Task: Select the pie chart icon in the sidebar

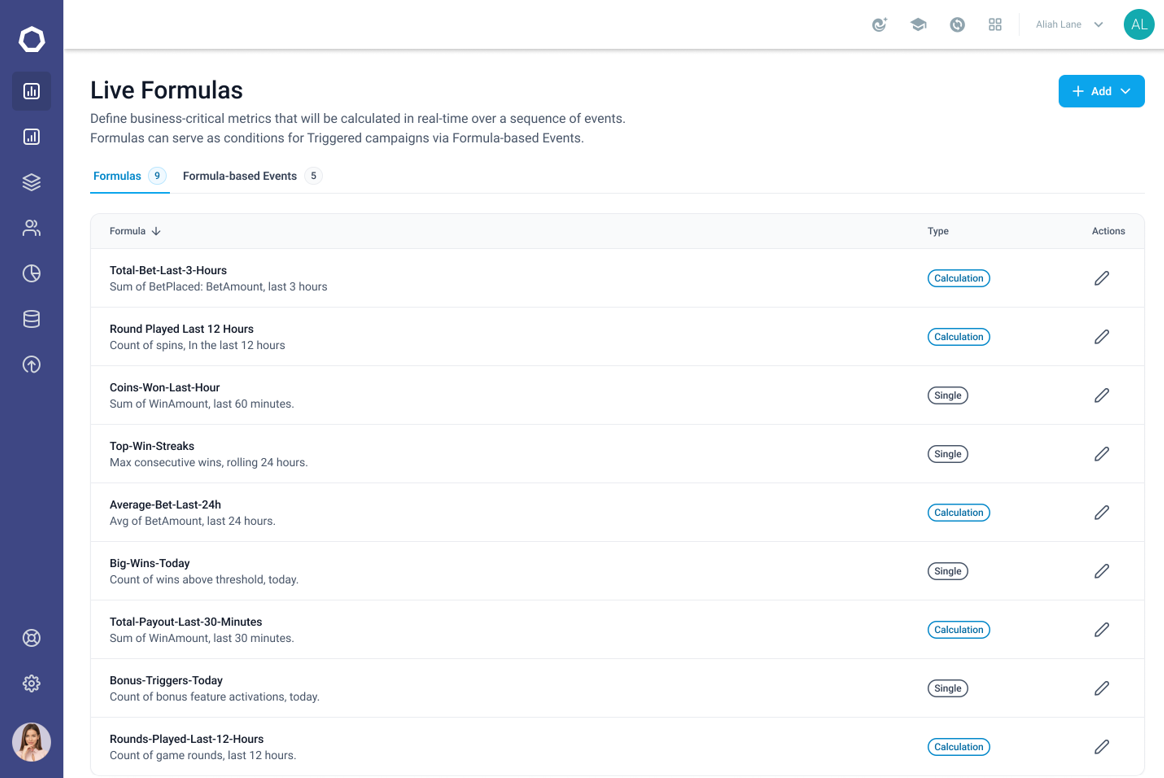Action: [x=31, y=273]
